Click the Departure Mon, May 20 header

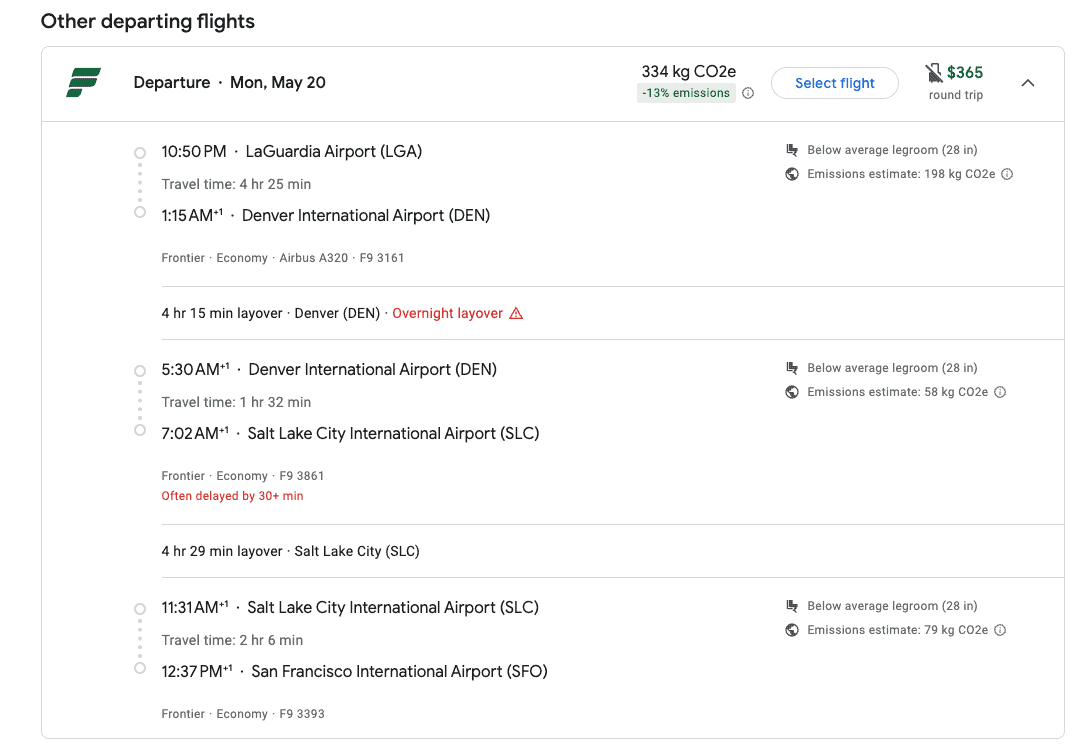(230, 83)
